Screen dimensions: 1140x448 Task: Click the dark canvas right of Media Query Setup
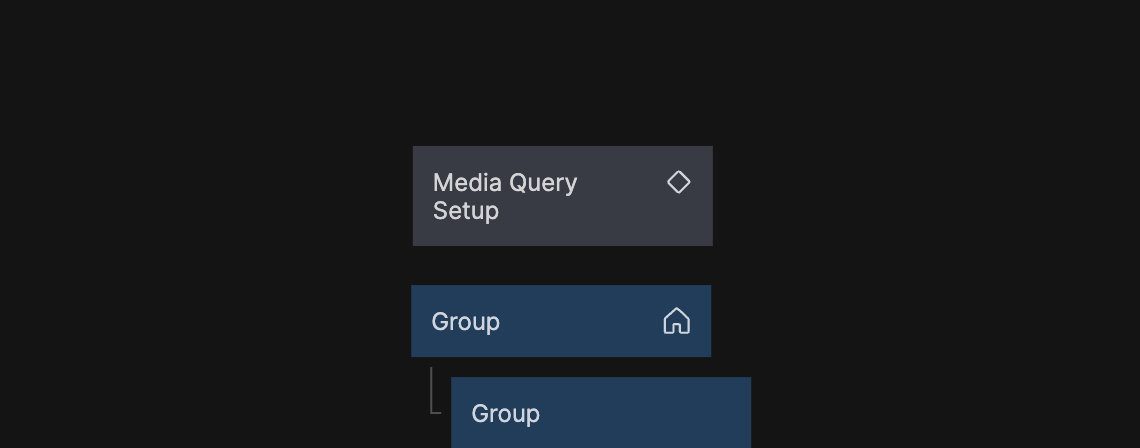900,196
